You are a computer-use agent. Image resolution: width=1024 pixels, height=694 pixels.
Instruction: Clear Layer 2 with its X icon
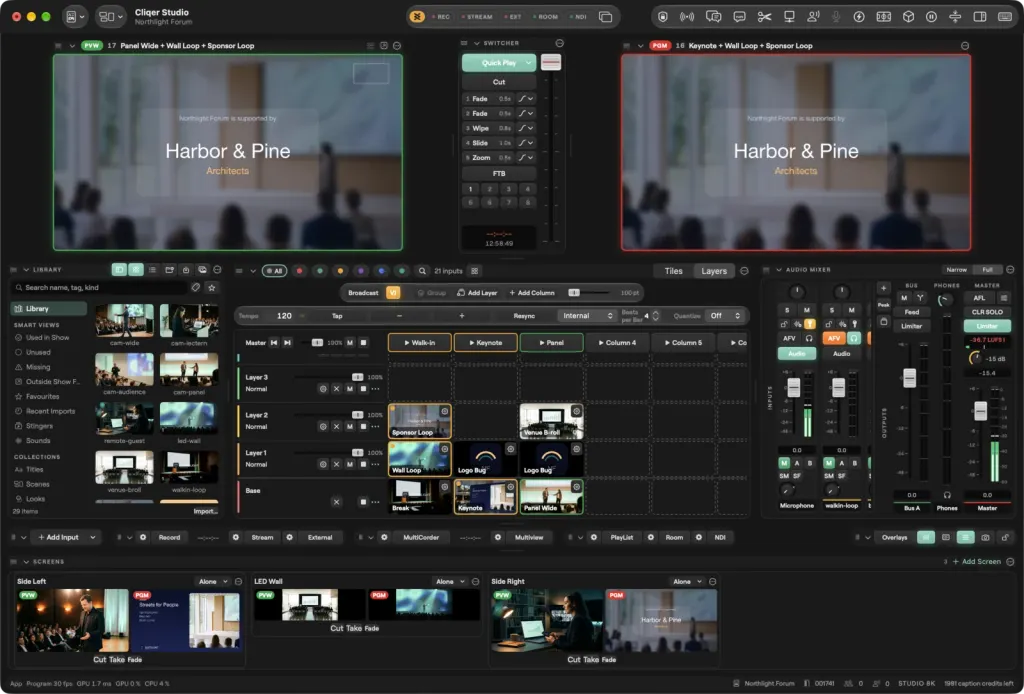336,426
